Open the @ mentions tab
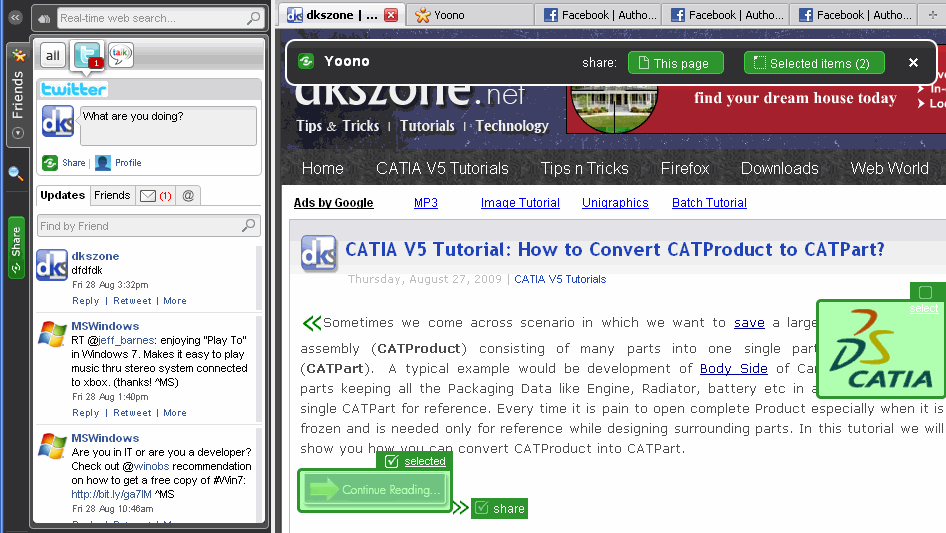The height and width of the screenshot is (533, 946). click(188, 196)
